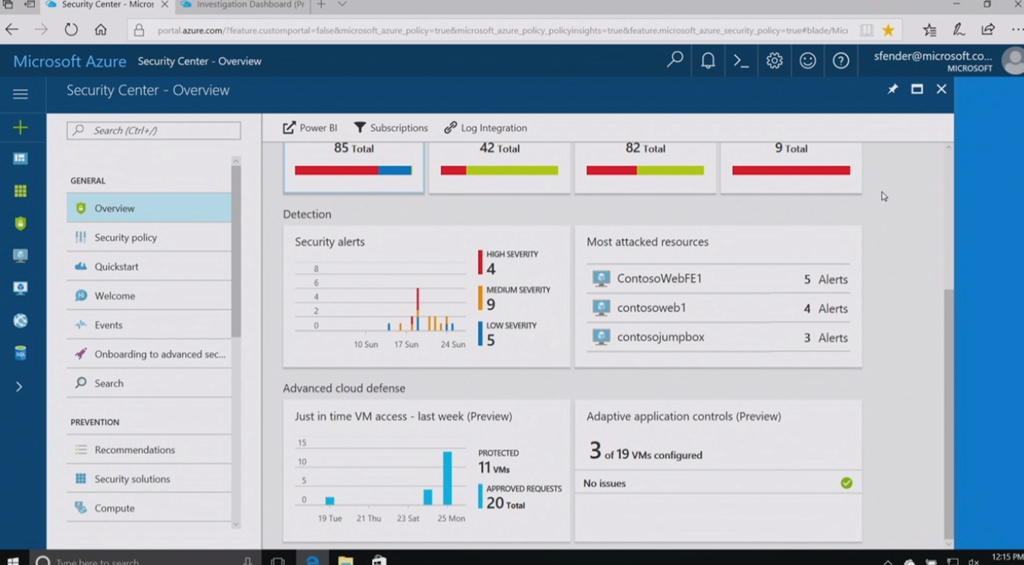Open contosoweb1 attacked resource row

coord(718,308)
